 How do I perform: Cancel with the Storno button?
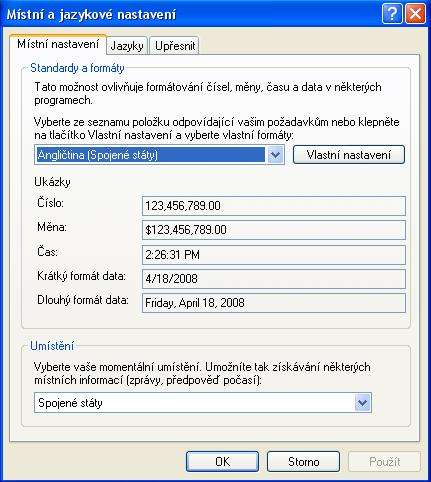click(x=303, y=462)
